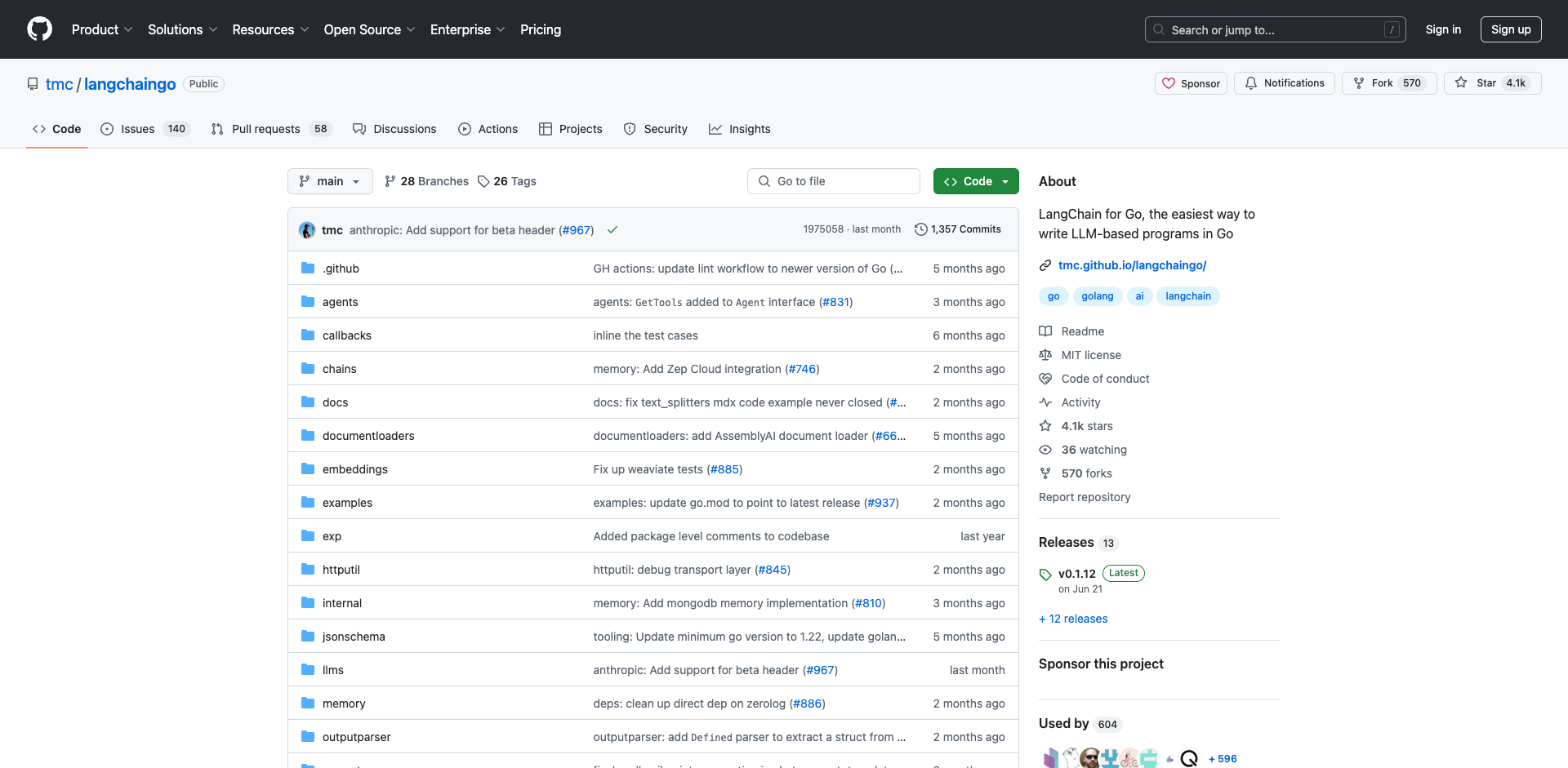The width and height of the screenshot is (1568, 768).
Task: Open the callbacks folder
Action: (x=346, y=335)
